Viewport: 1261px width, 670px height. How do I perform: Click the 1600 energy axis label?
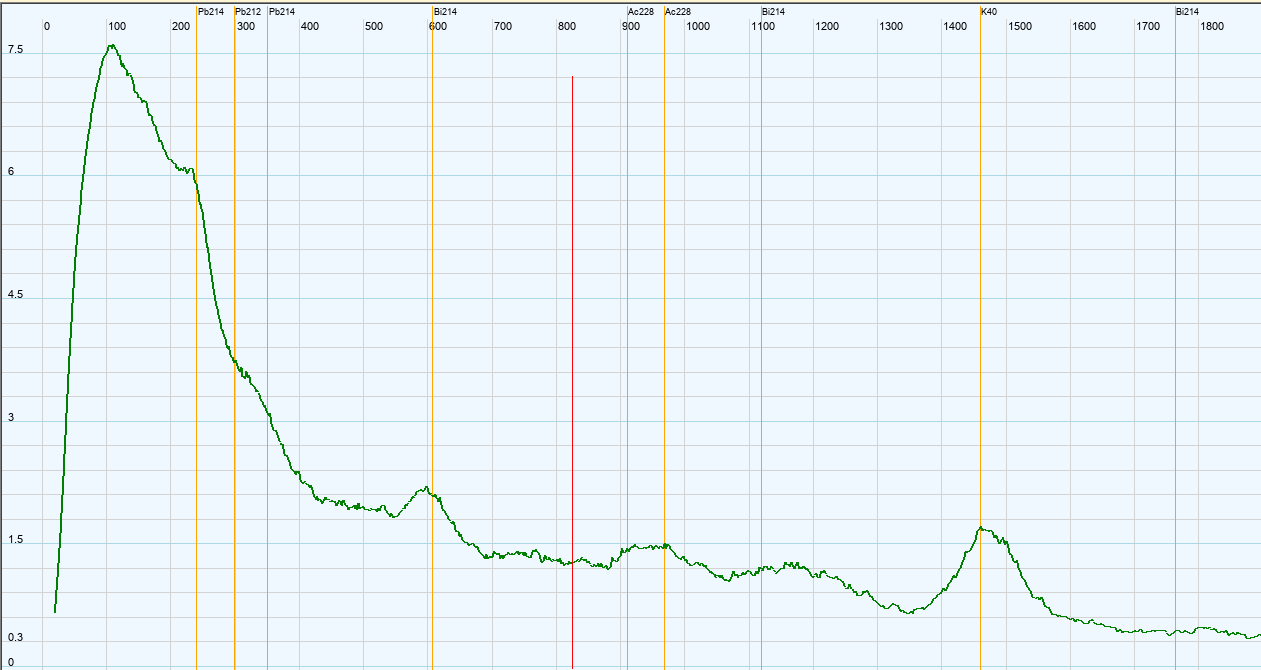(1084, 26)
